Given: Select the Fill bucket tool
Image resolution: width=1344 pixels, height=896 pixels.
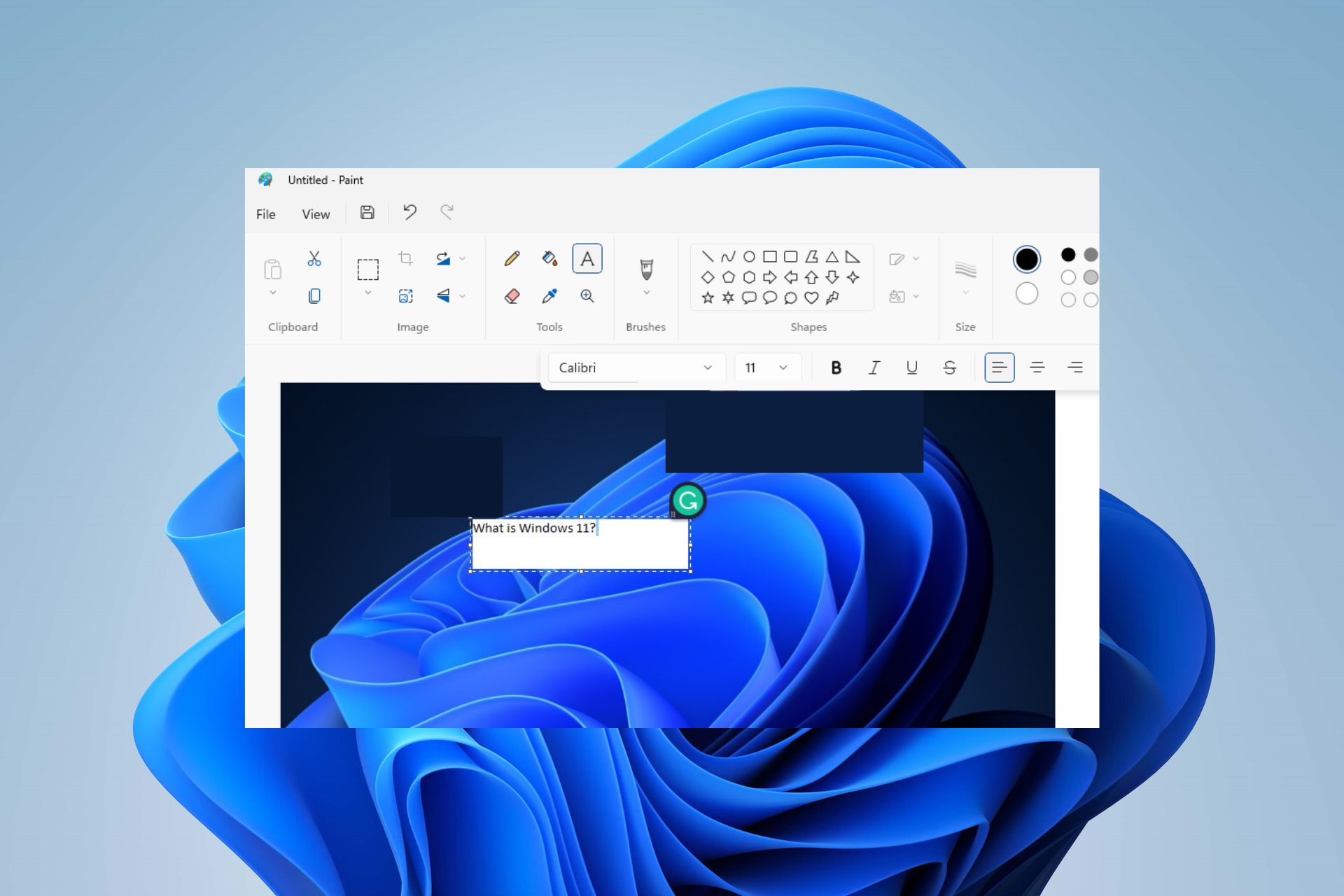Looking at the screenshot, I should coord(549,259).
